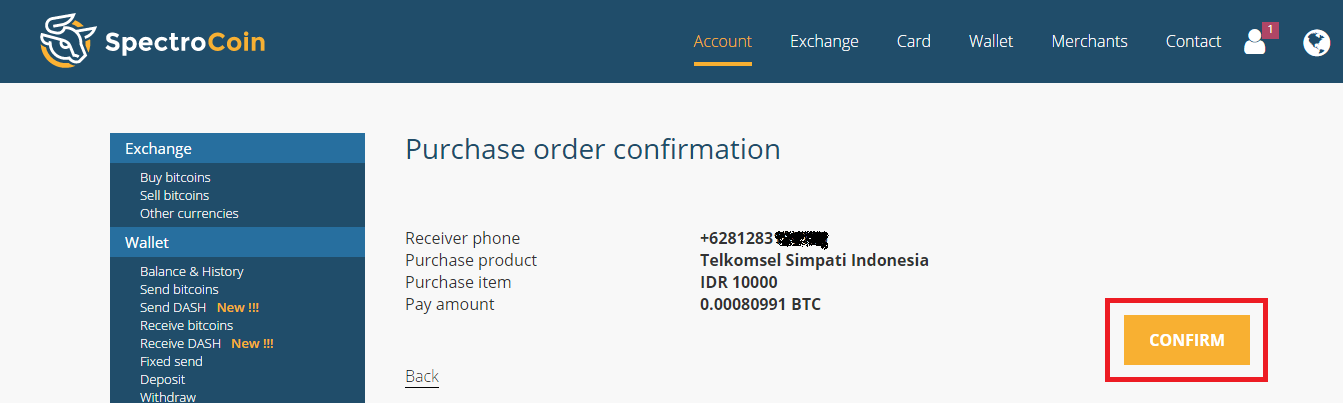Click the SpectroCoin bull logo

coord(68,41)
